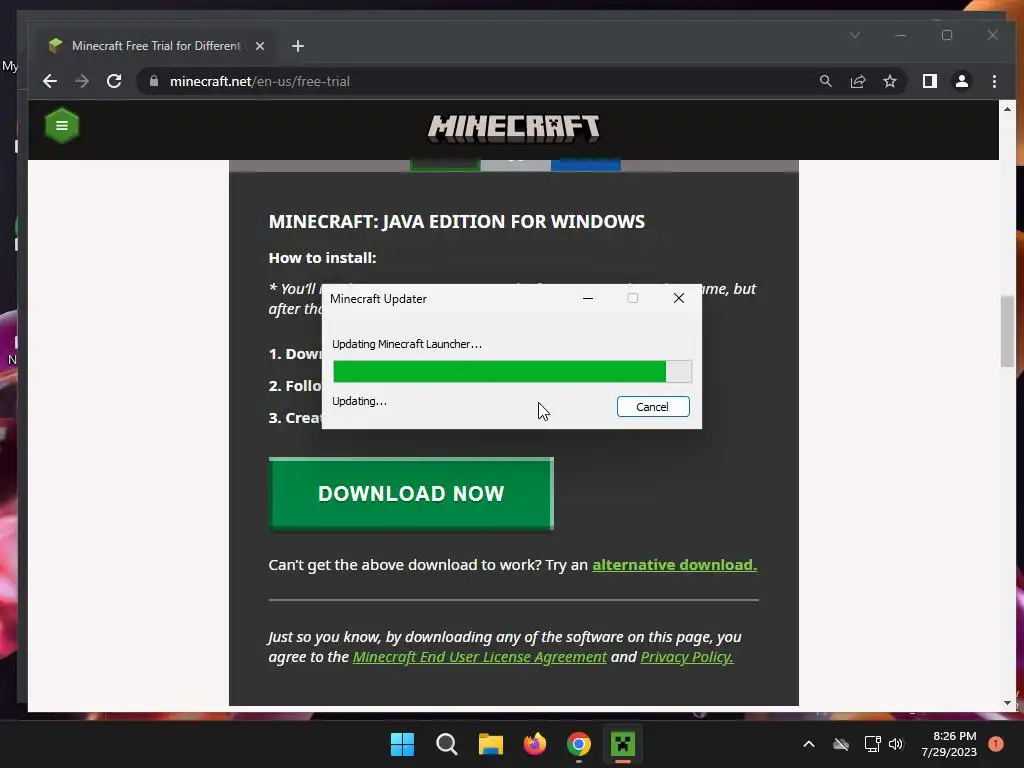Viewport: 1024px width, 768px height.
Task: Click the "How to install:" heading
Action: (x=322, y=258)
